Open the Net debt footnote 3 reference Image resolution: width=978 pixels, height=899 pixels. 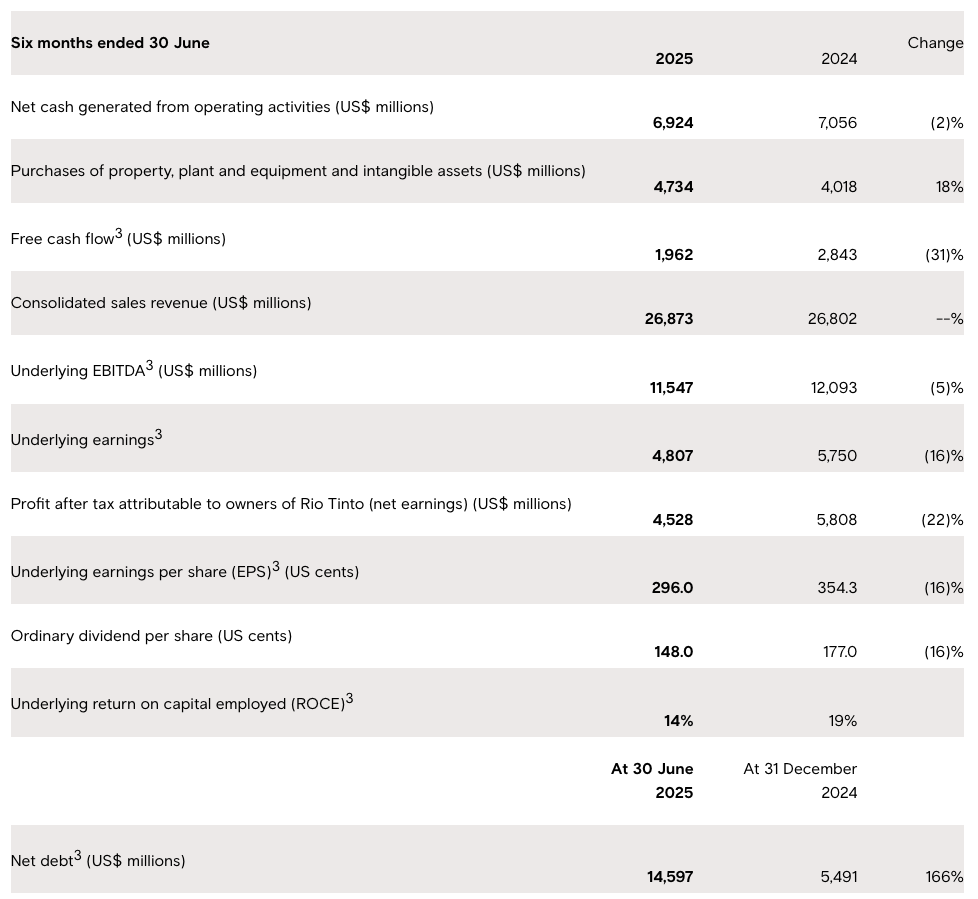point(78,856)
